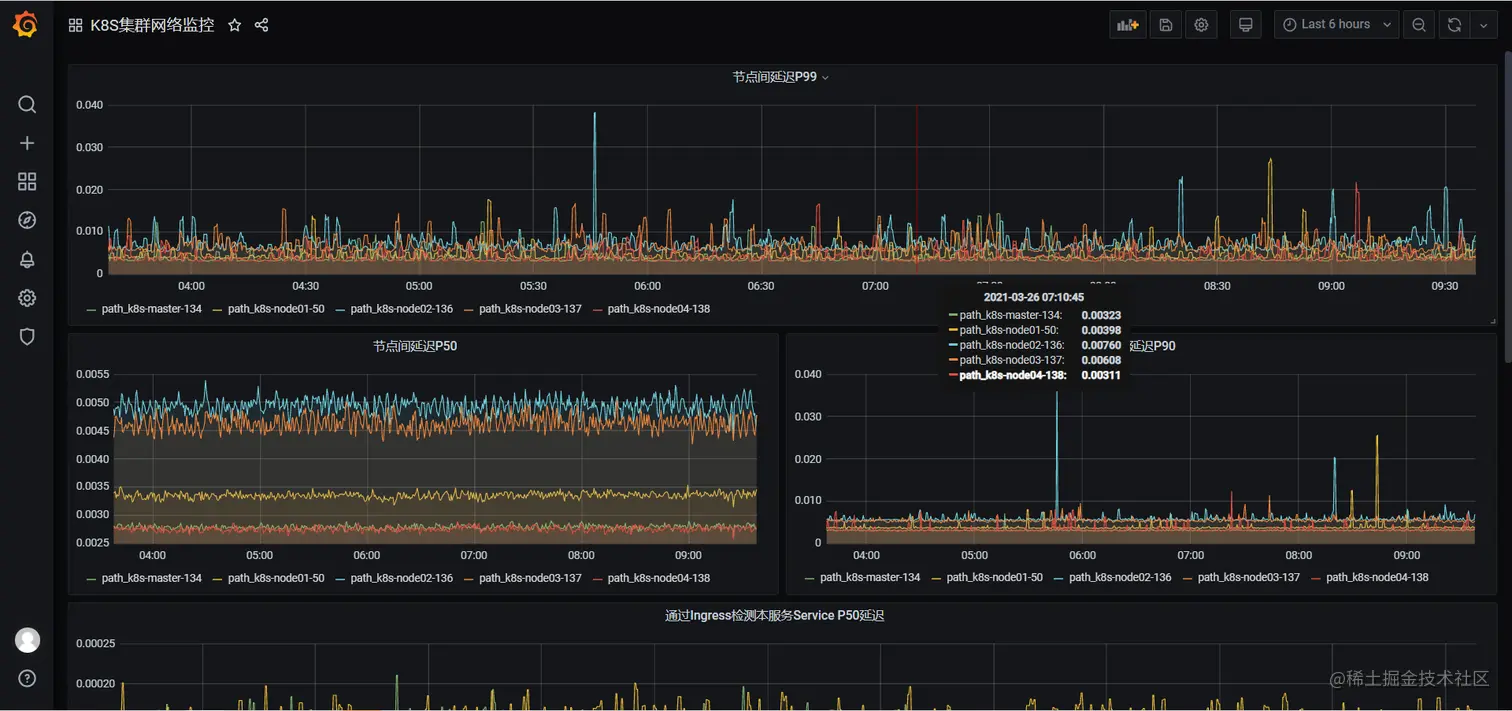The image size is (1512, 711).
Task: Click the 节点间延迟P50 panel title
Action: tap(415, 346)
